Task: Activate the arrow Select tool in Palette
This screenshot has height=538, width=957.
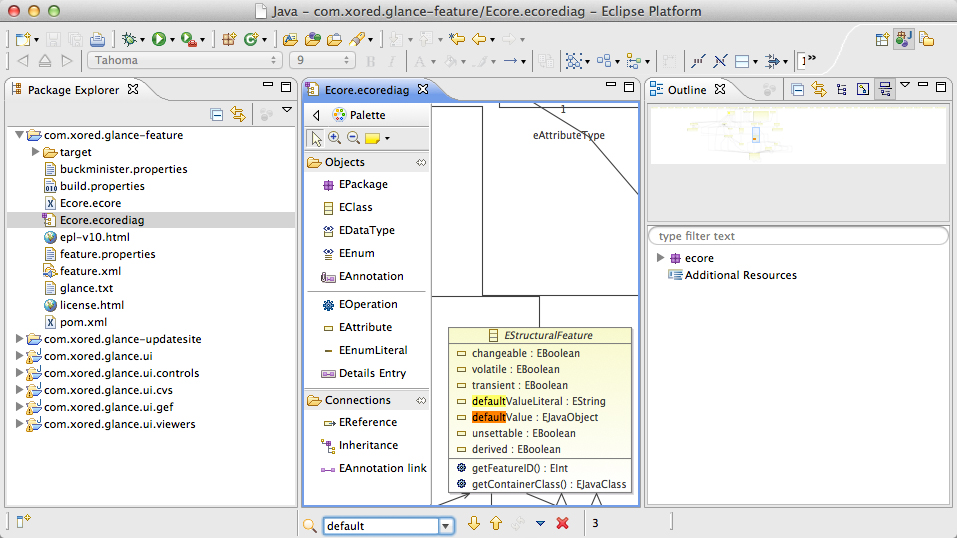Action: [x=315, y=139]
